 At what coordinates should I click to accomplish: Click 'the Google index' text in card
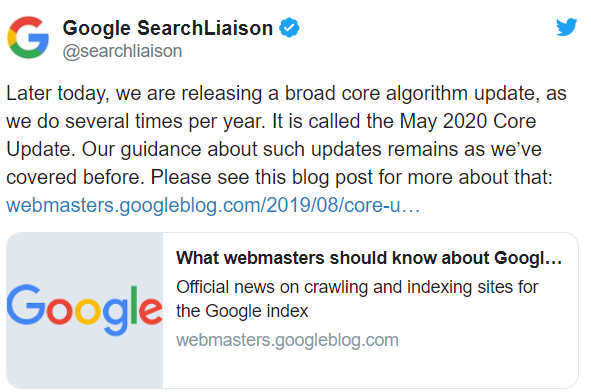pos(242,311)
